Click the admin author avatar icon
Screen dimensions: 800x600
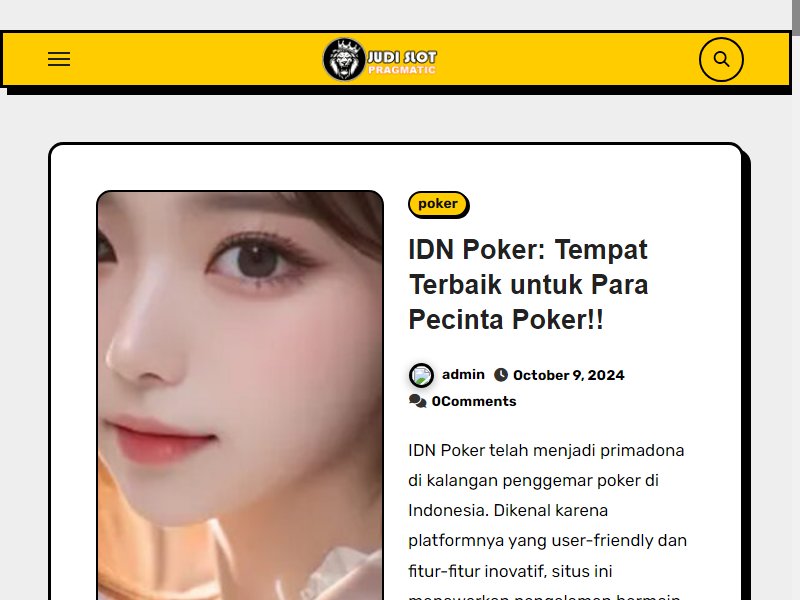pos(421,376)
